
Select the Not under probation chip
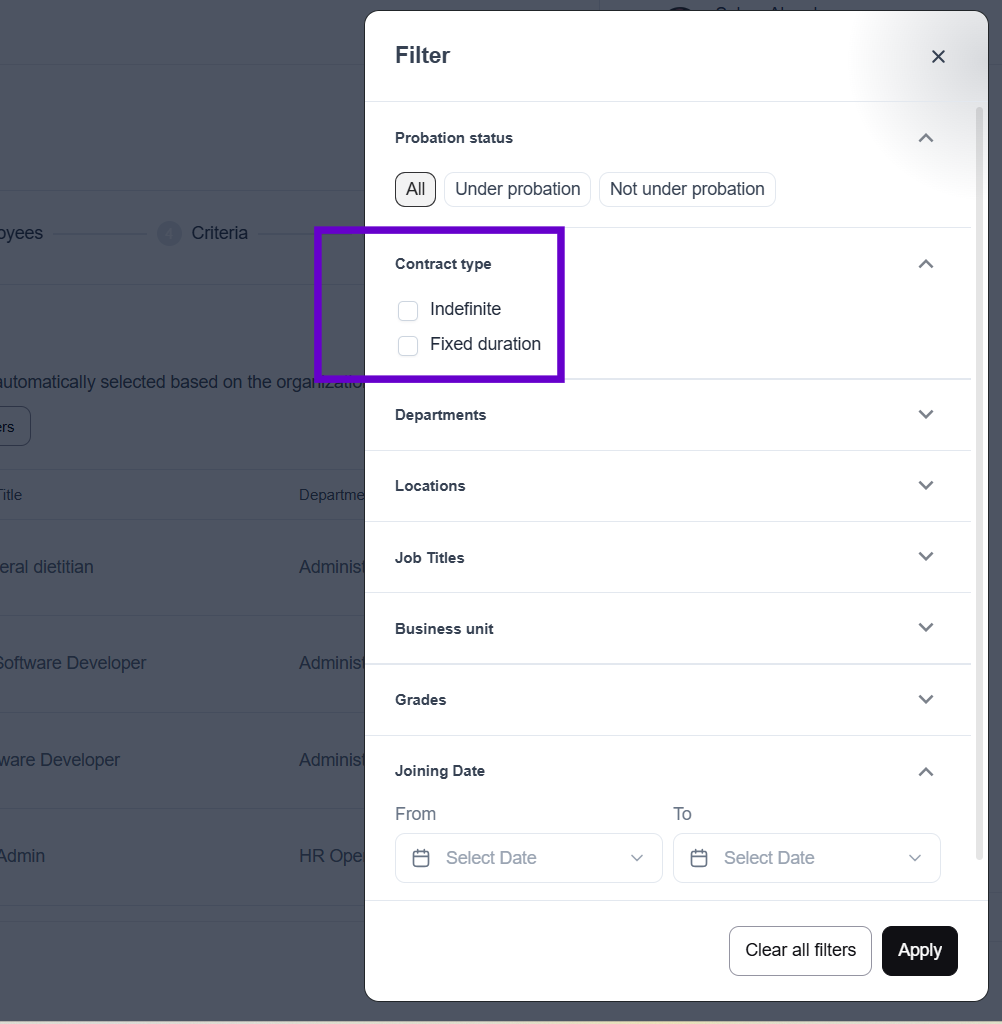tap(687, 189)
